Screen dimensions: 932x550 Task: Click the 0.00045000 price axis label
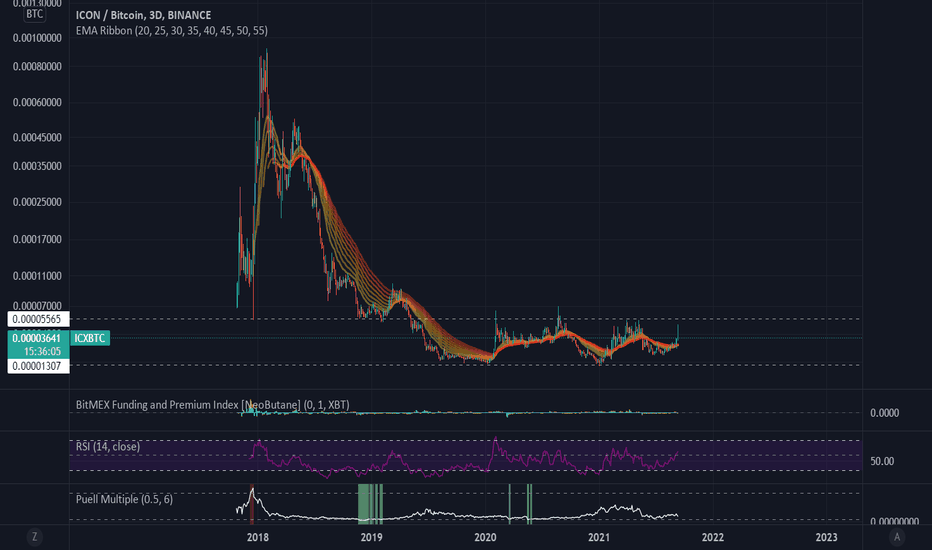(37, 137)
